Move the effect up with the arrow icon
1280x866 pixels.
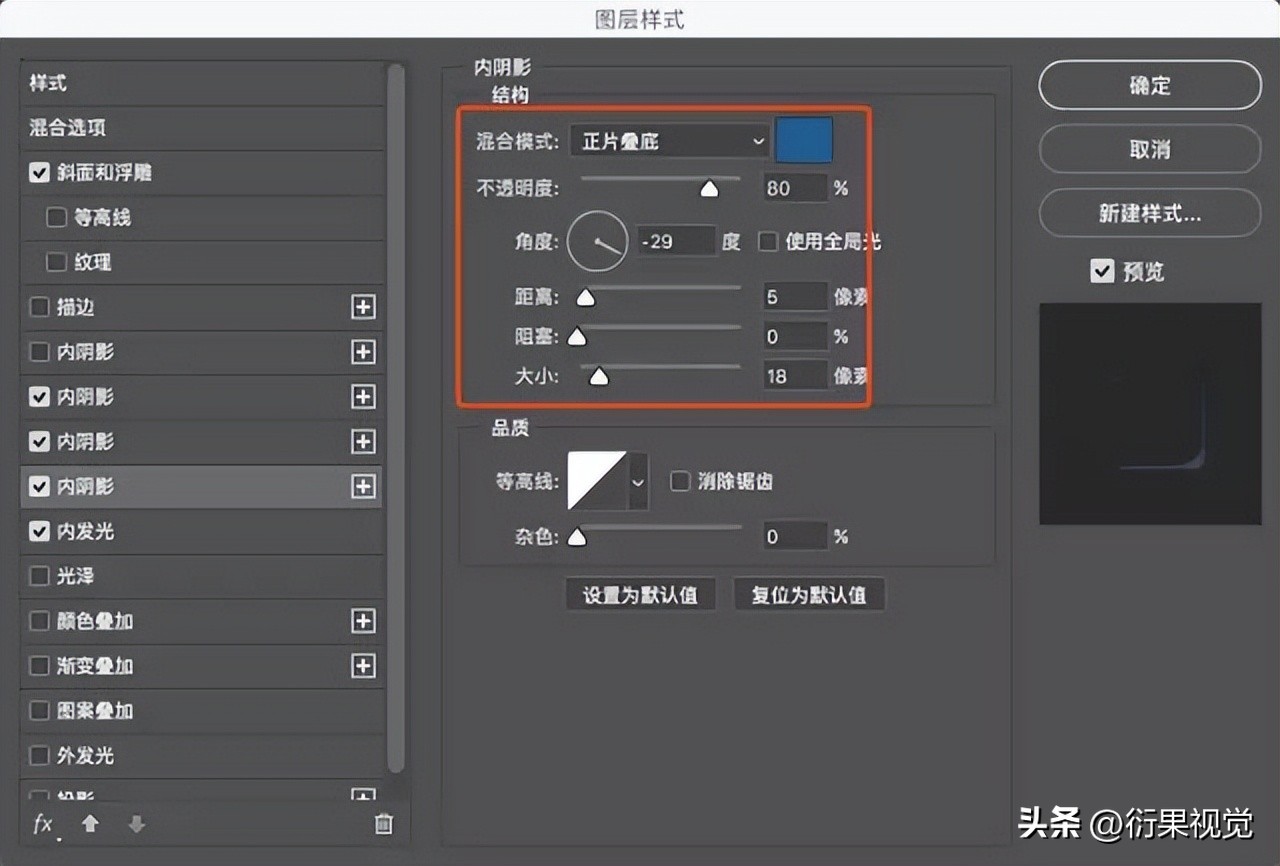(90, 824)
